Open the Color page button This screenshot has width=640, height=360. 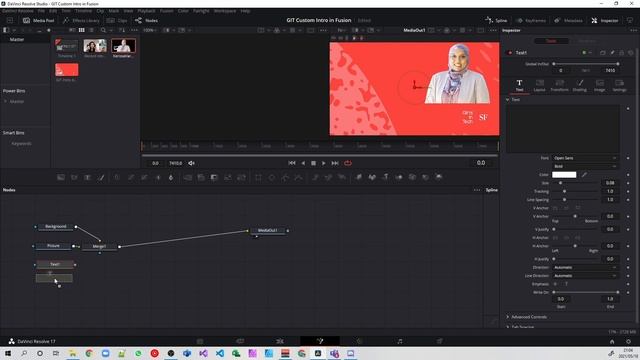pyautogui.click(x=360, y=341)
